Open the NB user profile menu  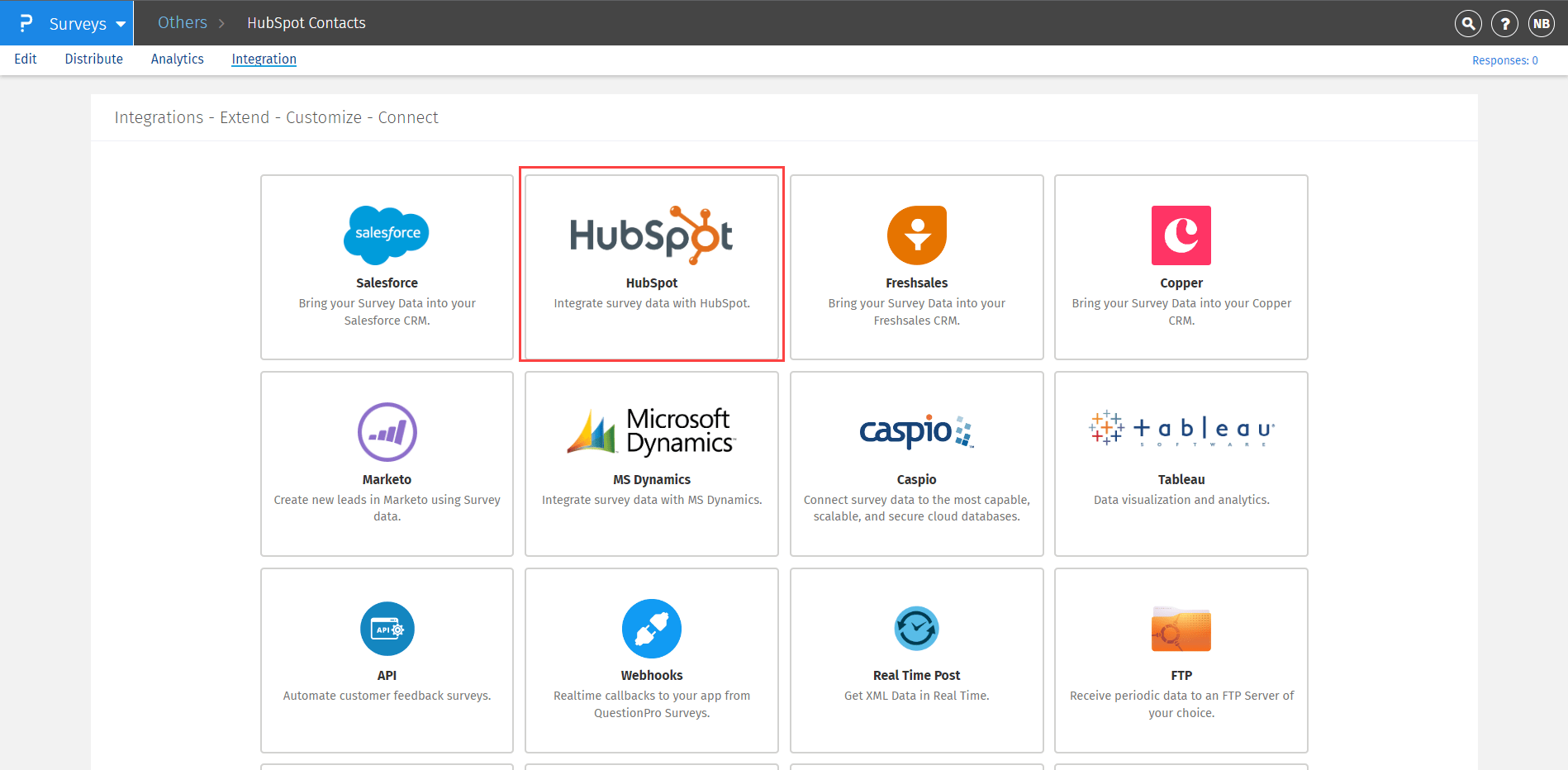coord(1541,24)
